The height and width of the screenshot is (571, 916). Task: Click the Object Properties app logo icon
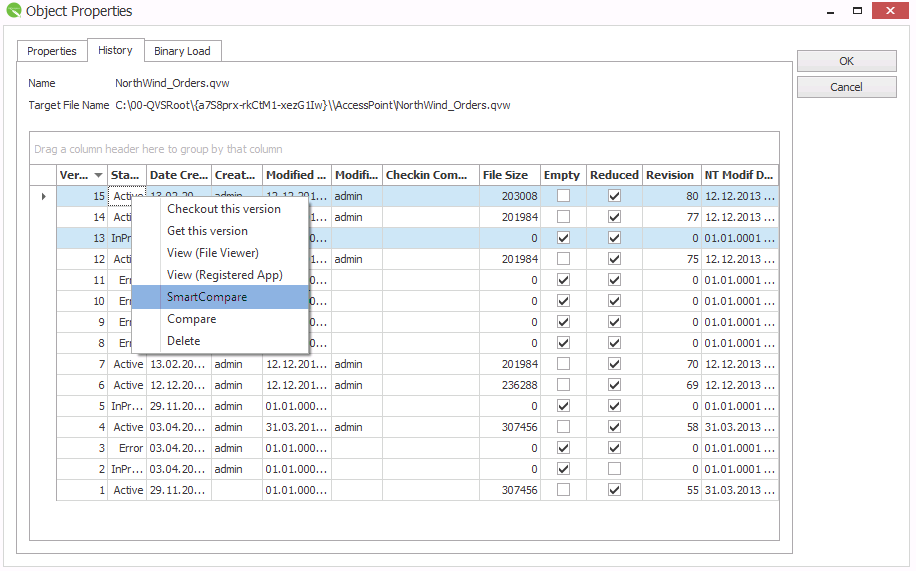tap(13, 12)
